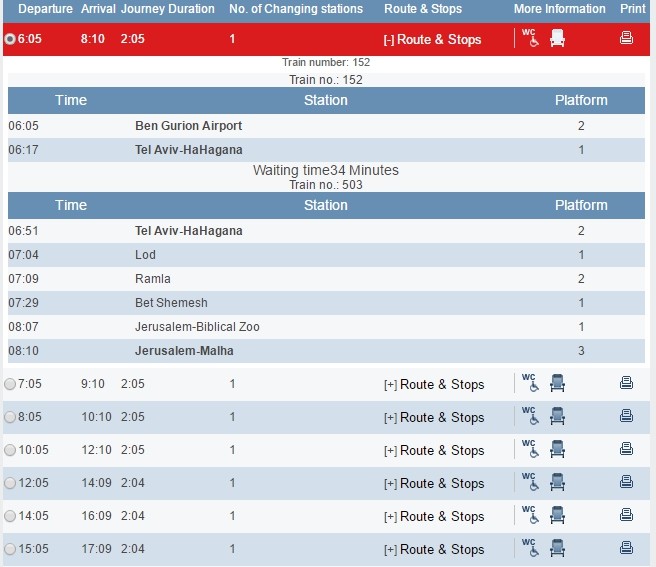This screenshot has width=656, height=567.
Task: Expand Route & Stops for 8:05 departure
Action: point(434,417)
